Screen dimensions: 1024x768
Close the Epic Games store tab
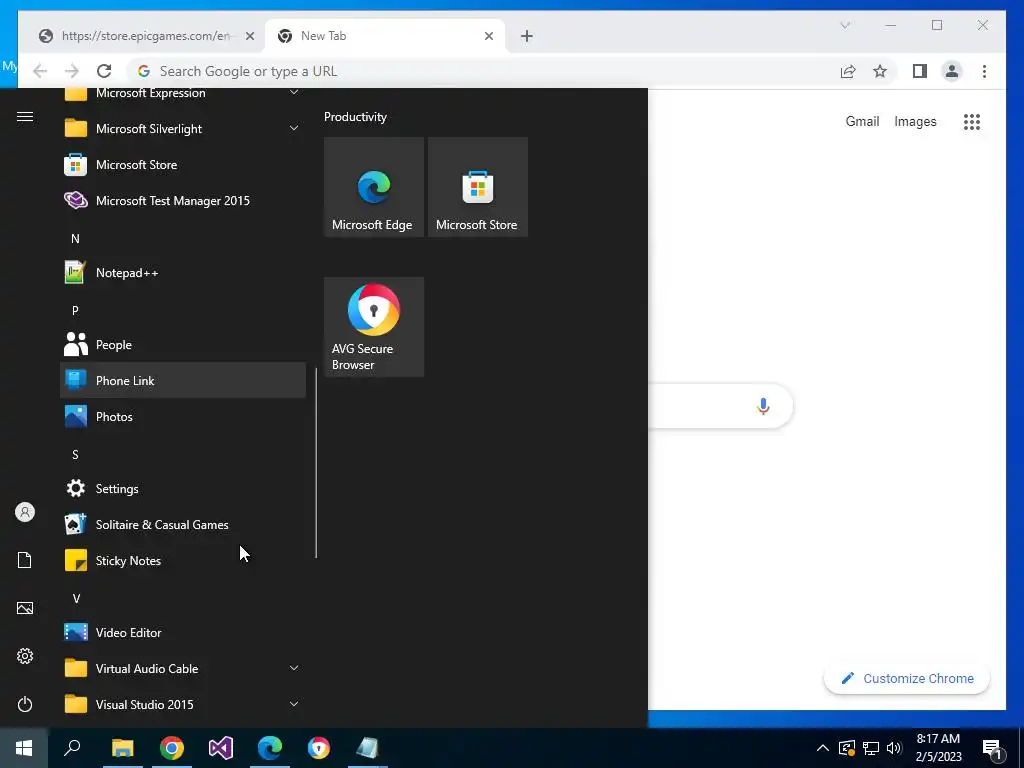tap(249, 36)
